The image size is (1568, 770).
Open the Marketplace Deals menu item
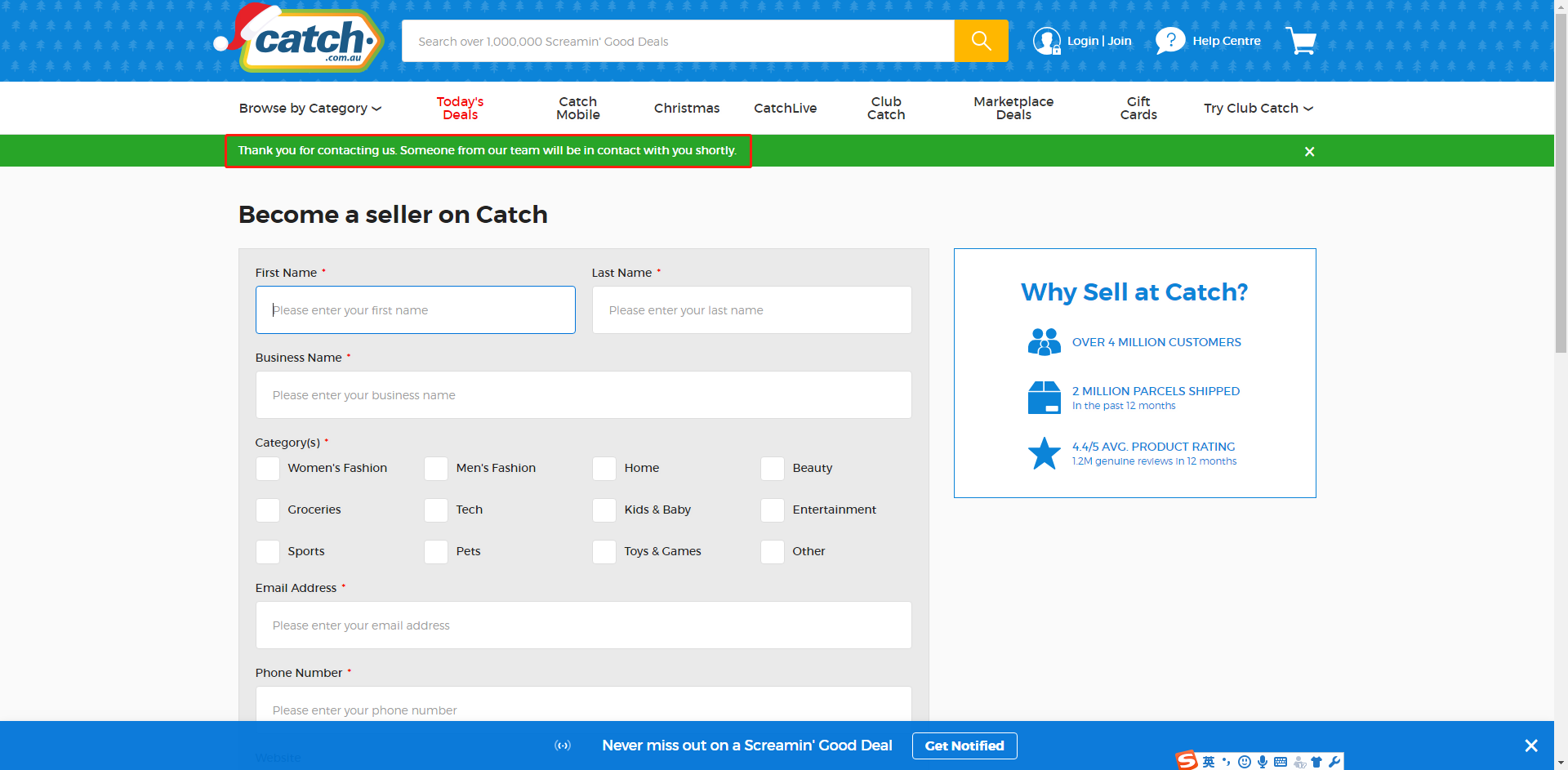pos(1013,108)
